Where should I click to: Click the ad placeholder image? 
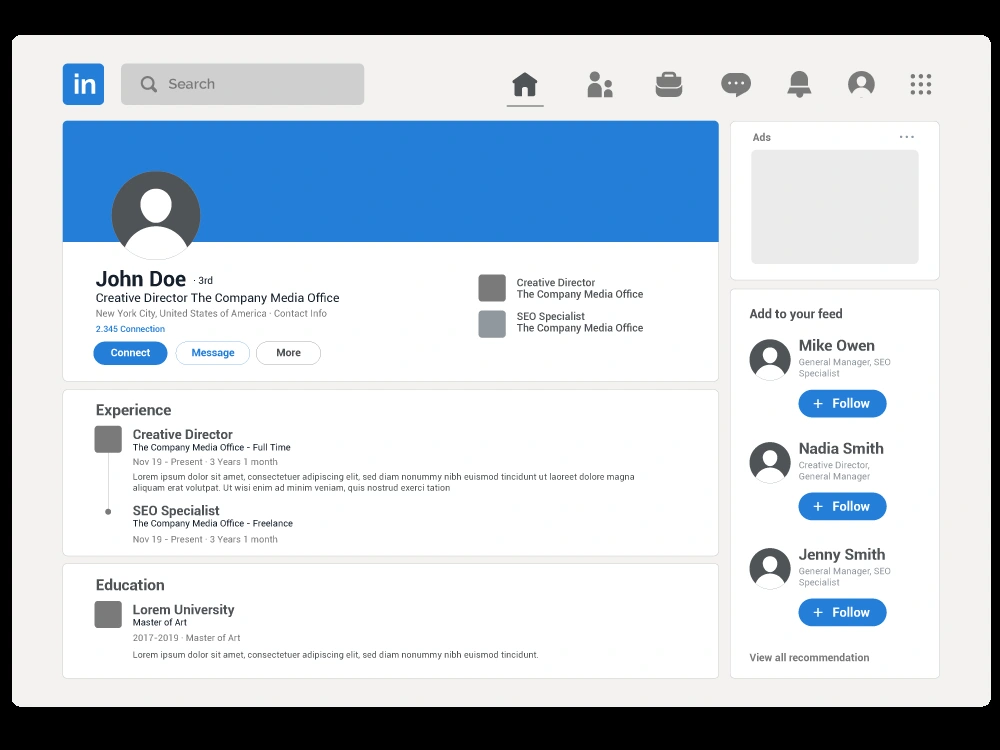[835, 207]
